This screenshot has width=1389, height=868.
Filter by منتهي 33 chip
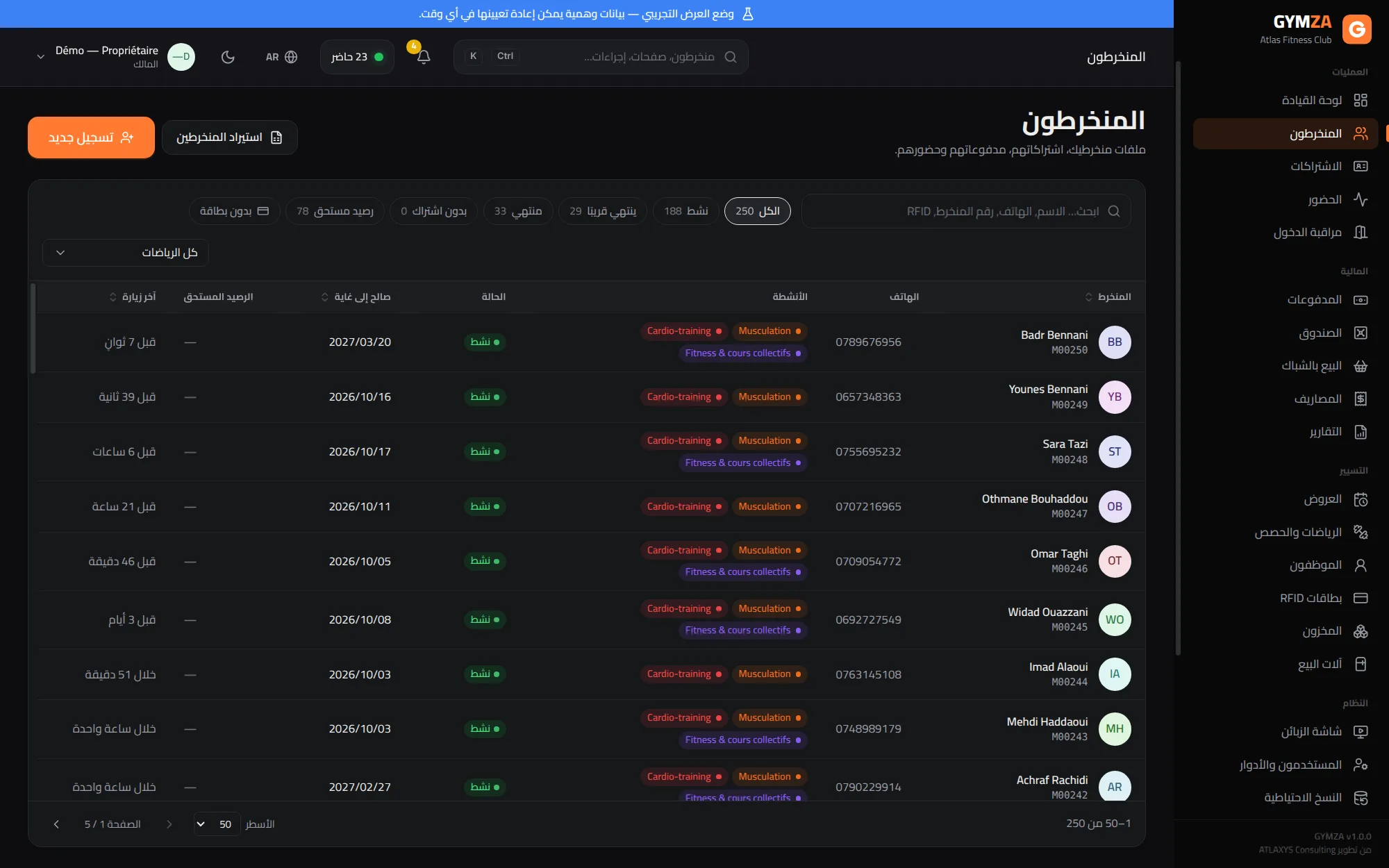(518, 211)
